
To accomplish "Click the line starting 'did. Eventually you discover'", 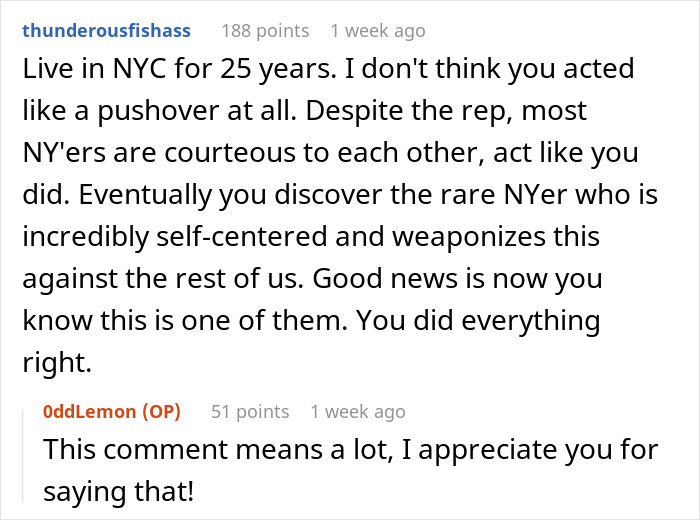I will coord(340,195).
